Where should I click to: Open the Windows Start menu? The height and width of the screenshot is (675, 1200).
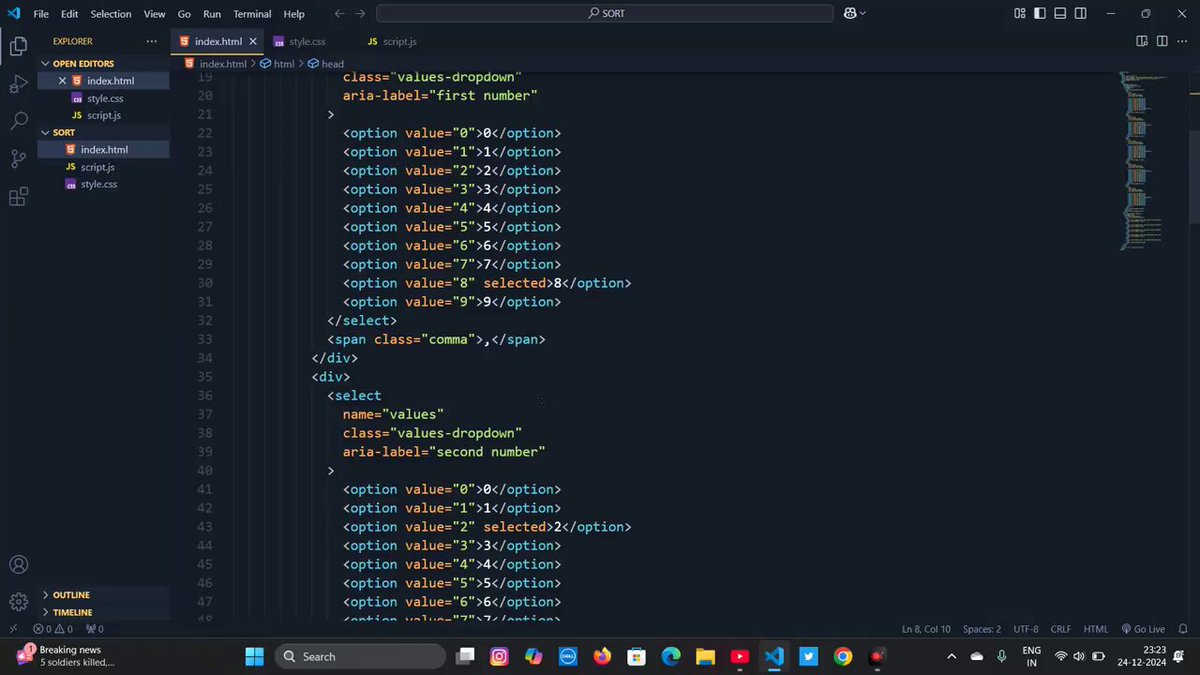coord(255,656)
